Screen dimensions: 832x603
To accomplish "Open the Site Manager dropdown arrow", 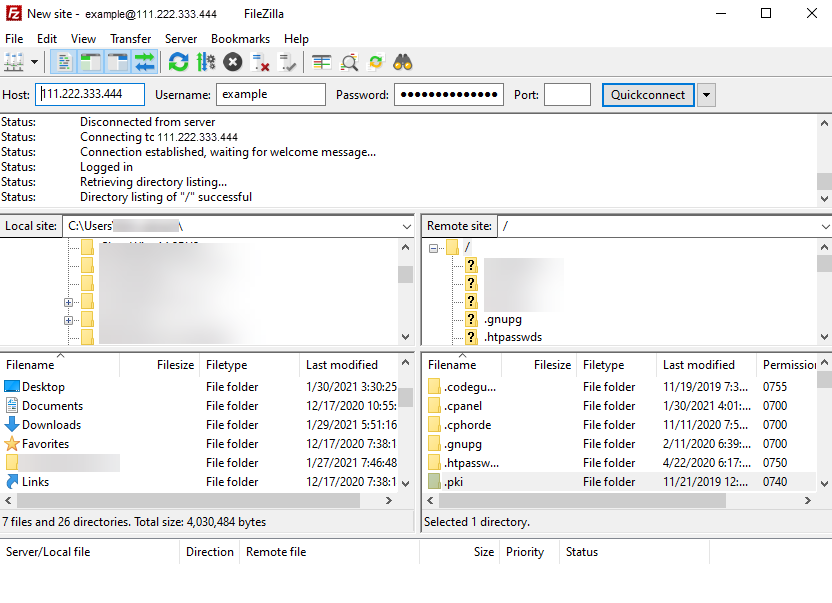I will 34,62.
